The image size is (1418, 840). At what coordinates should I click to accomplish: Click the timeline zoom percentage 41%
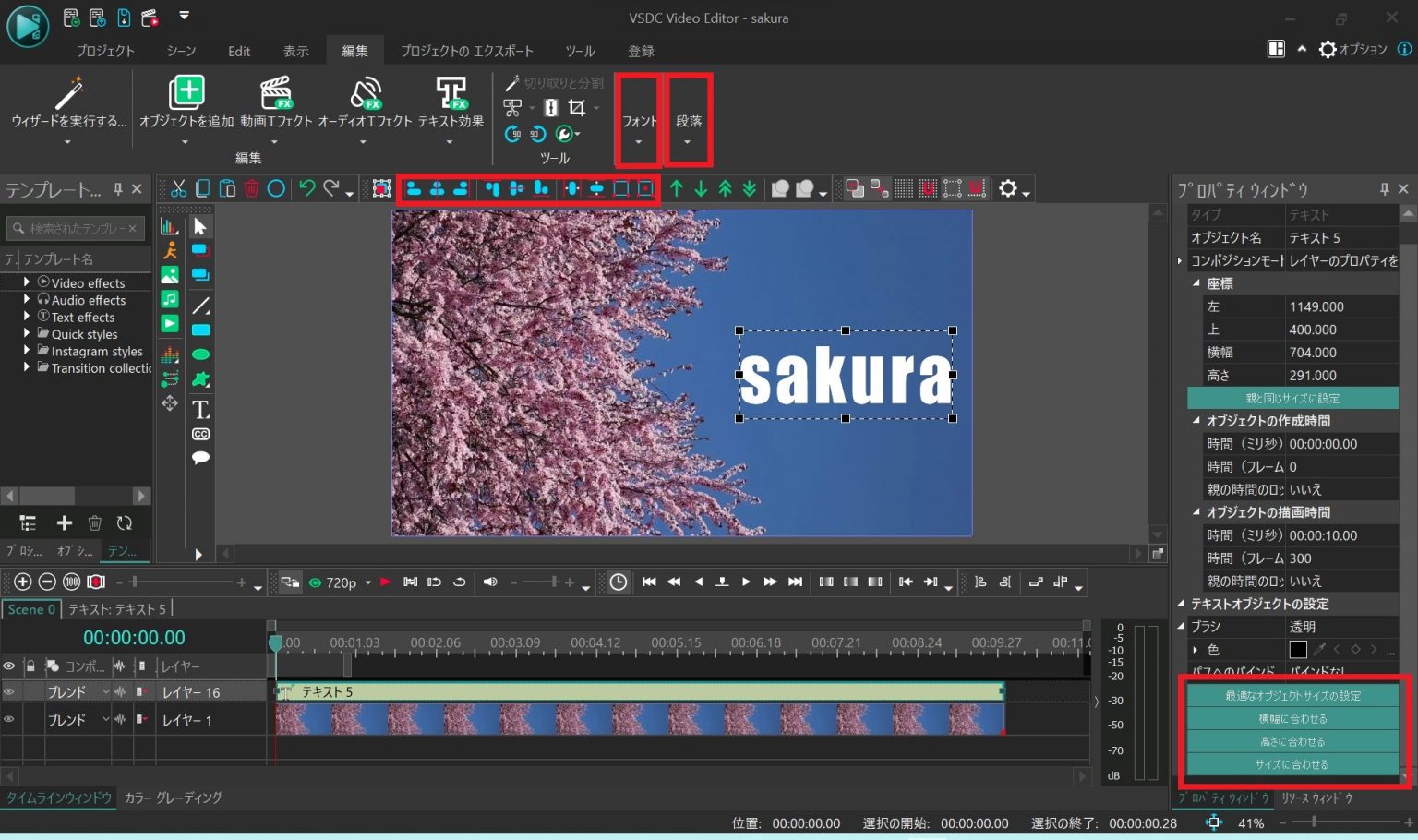pos(1252,822)
